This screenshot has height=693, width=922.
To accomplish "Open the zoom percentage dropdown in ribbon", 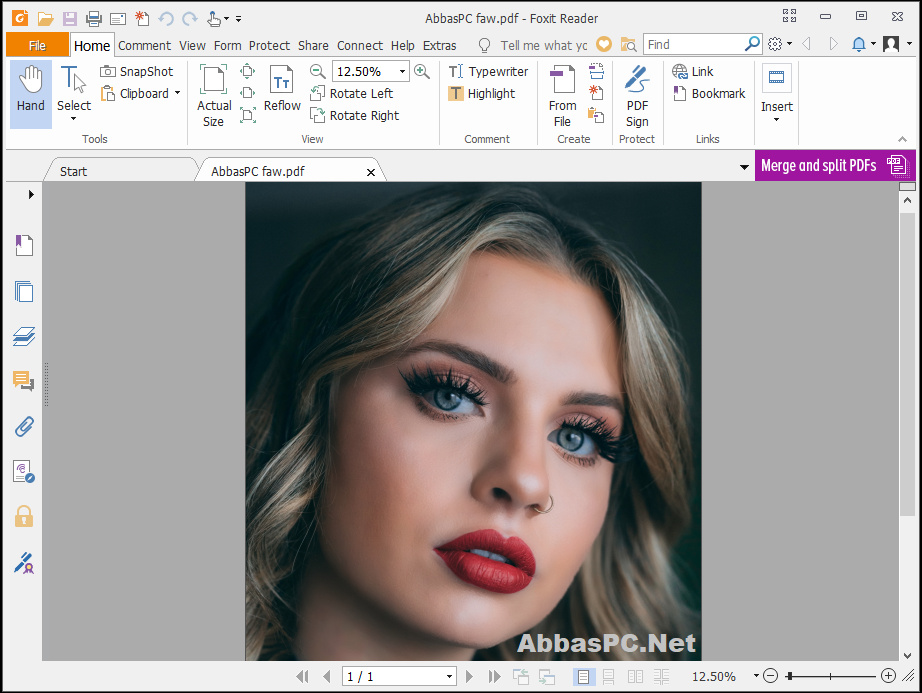I will 402,72.
